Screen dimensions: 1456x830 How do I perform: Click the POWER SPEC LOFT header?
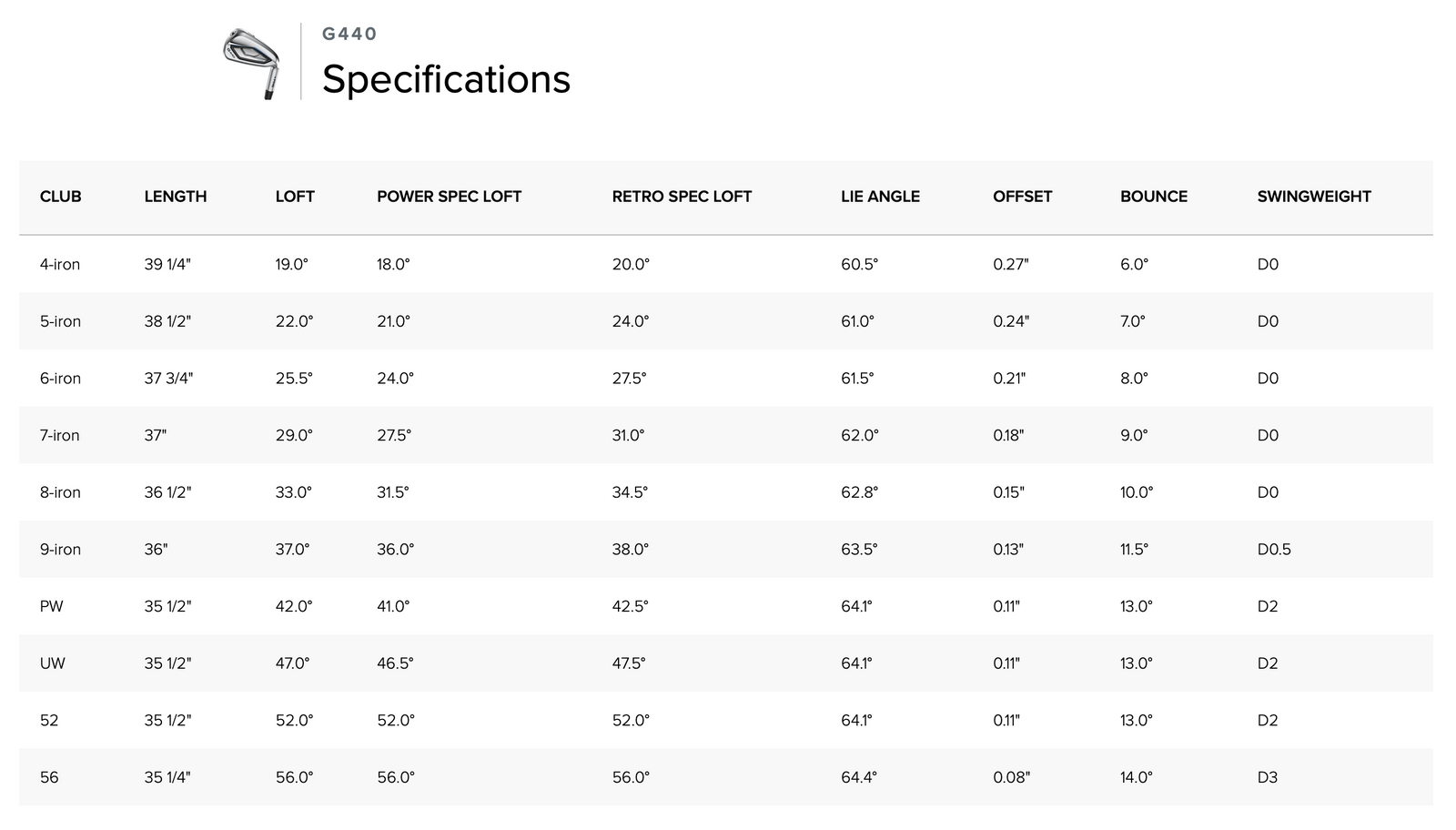450,197
